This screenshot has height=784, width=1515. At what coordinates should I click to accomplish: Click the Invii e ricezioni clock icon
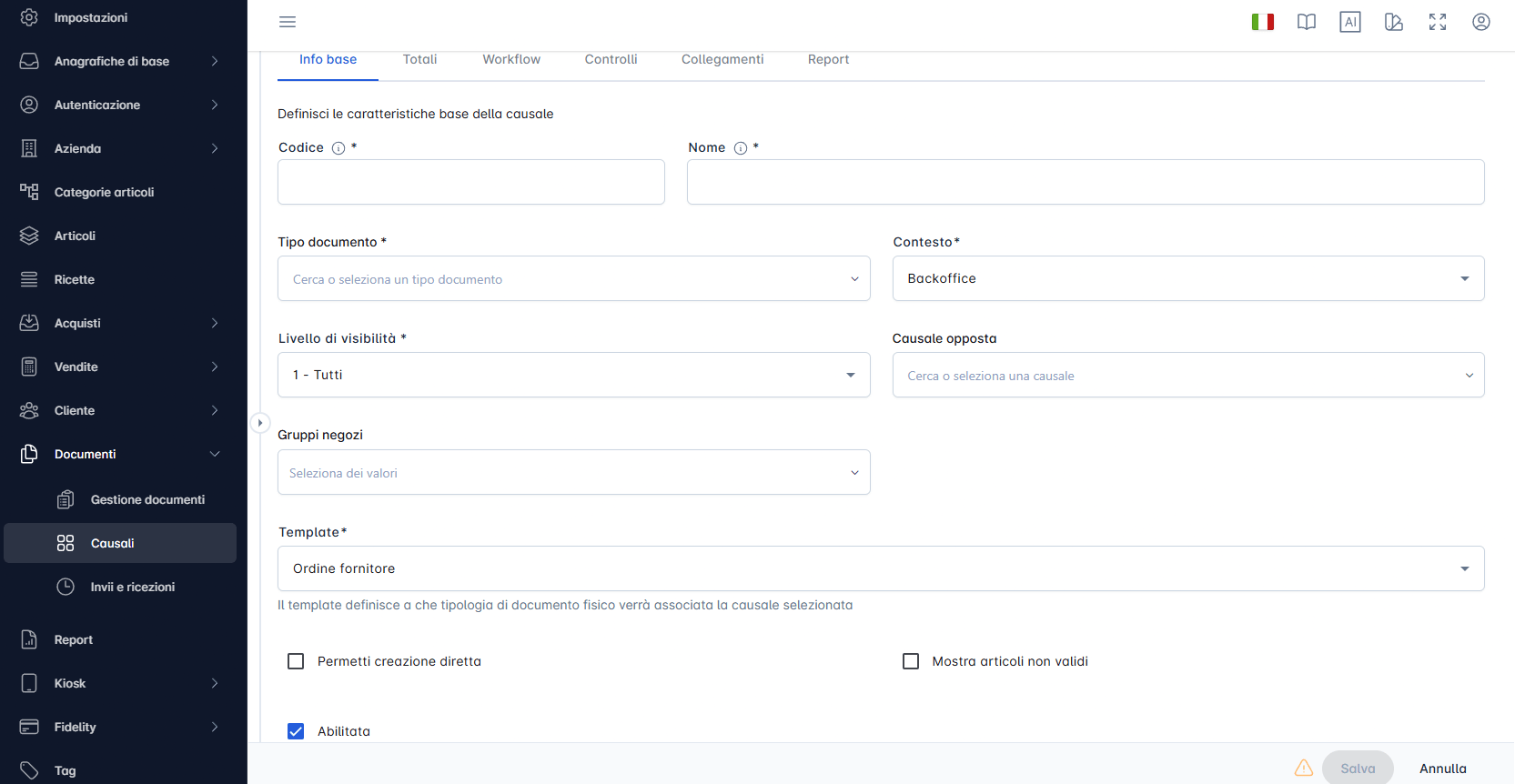66,587
